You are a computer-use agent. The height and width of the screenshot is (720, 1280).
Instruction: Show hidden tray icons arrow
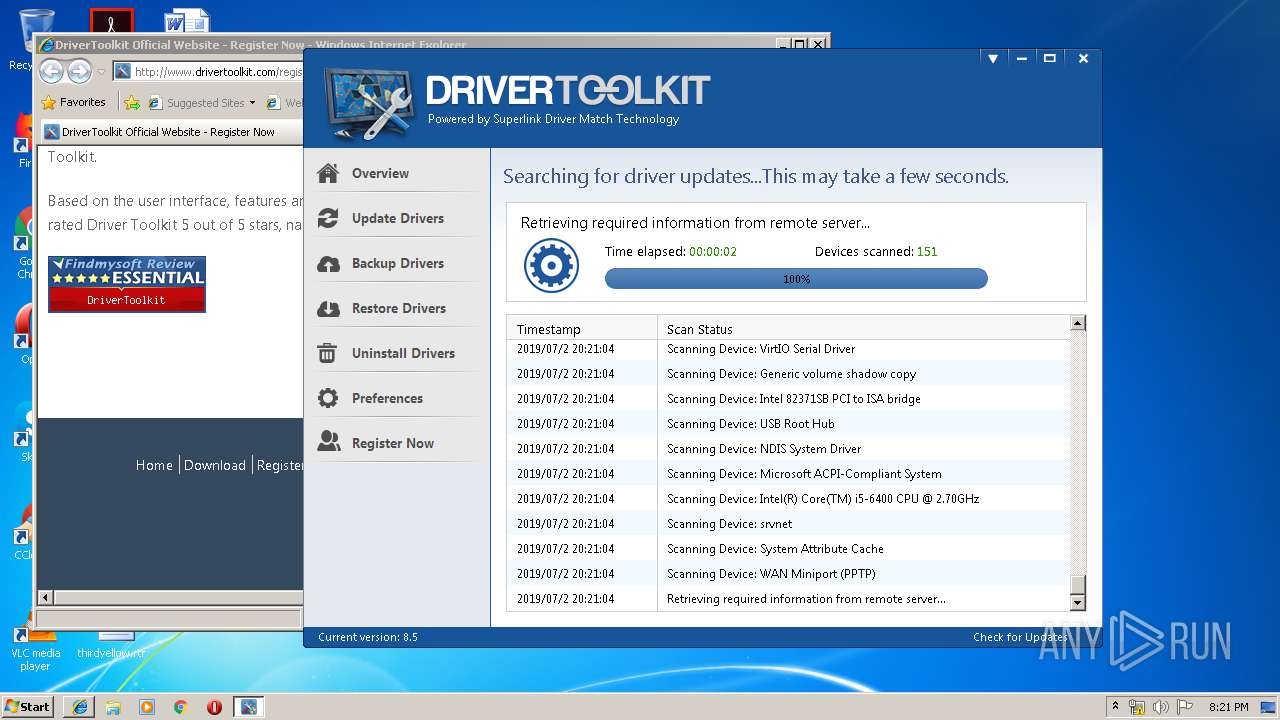1115,707
